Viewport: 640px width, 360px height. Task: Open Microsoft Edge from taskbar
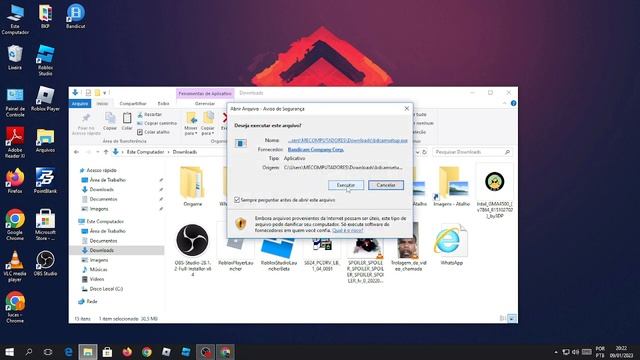point(68,352)
